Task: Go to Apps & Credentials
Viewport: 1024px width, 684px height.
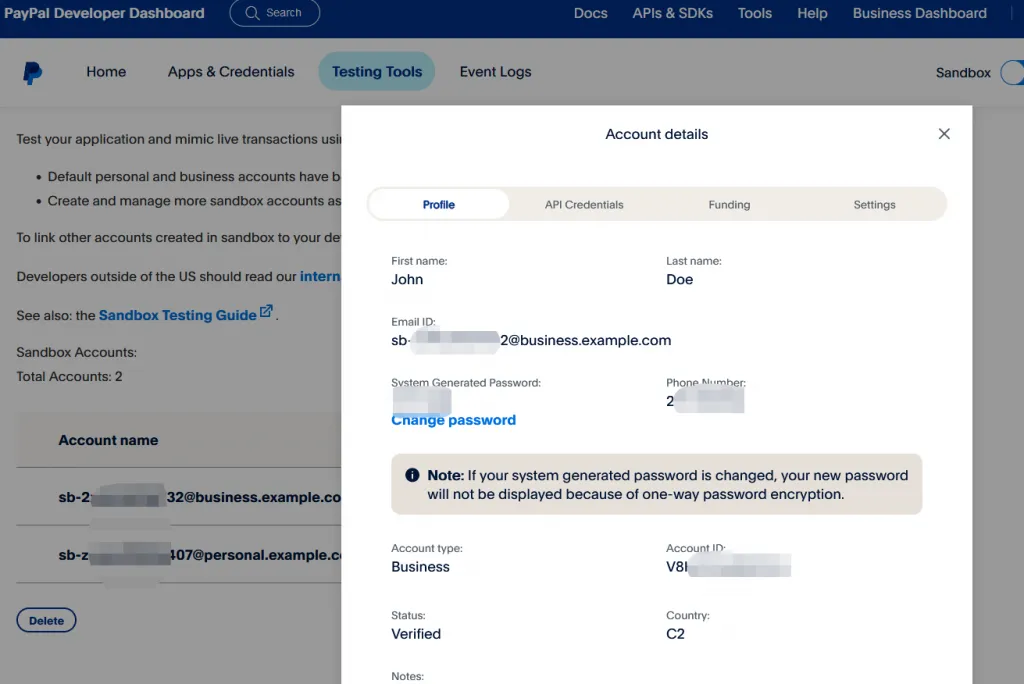Action: pos(231,72)
